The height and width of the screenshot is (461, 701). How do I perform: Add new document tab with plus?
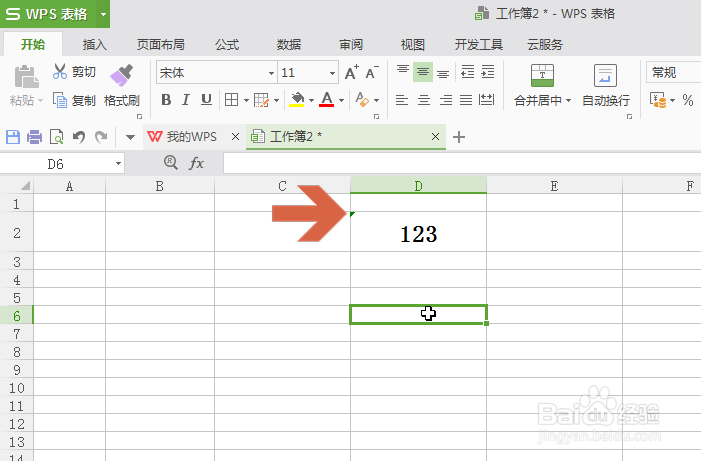pyautogui.click(x=459, y=137)
